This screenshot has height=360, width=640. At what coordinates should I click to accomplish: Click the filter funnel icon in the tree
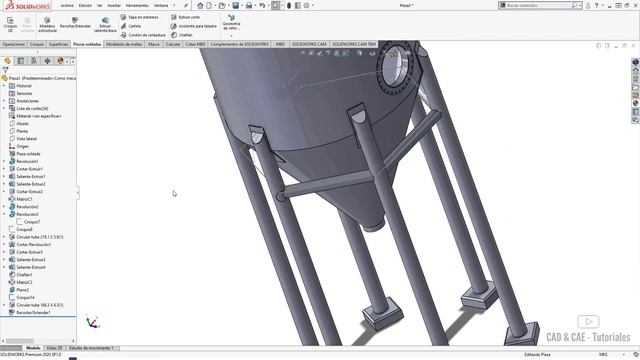(5, 70)
